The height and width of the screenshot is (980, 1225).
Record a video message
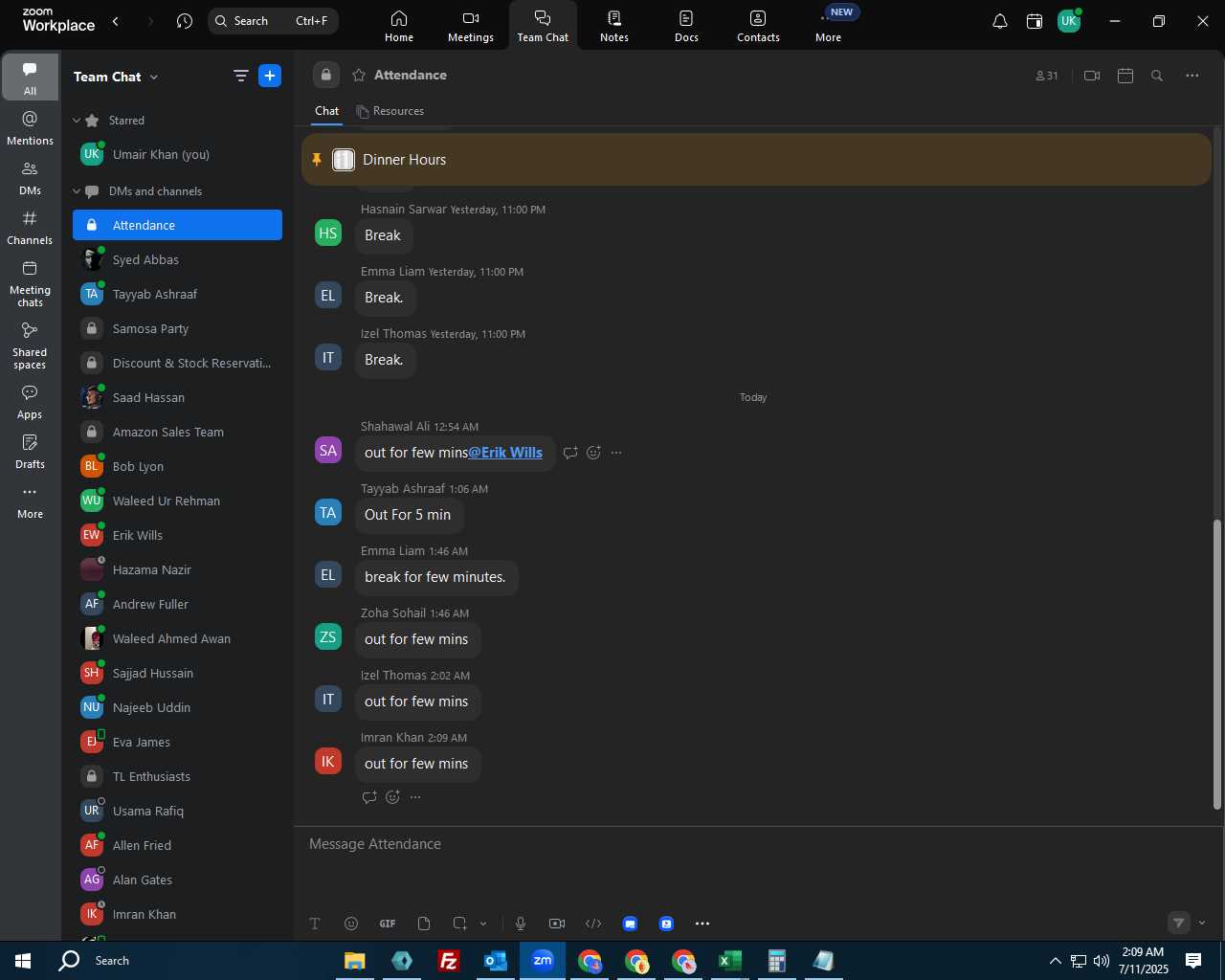(x=557, y=924)
